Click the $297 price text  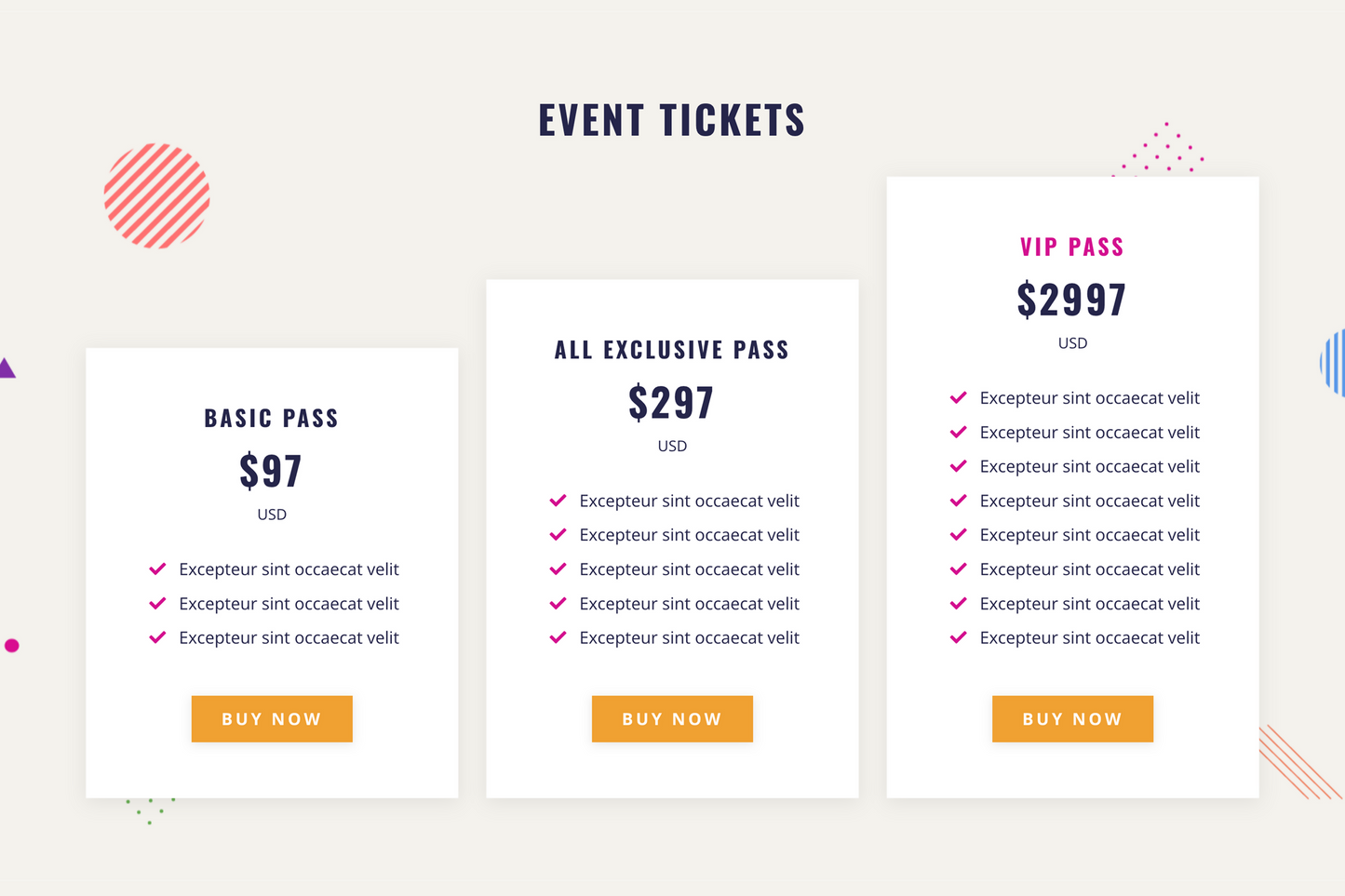coord(672,403)
